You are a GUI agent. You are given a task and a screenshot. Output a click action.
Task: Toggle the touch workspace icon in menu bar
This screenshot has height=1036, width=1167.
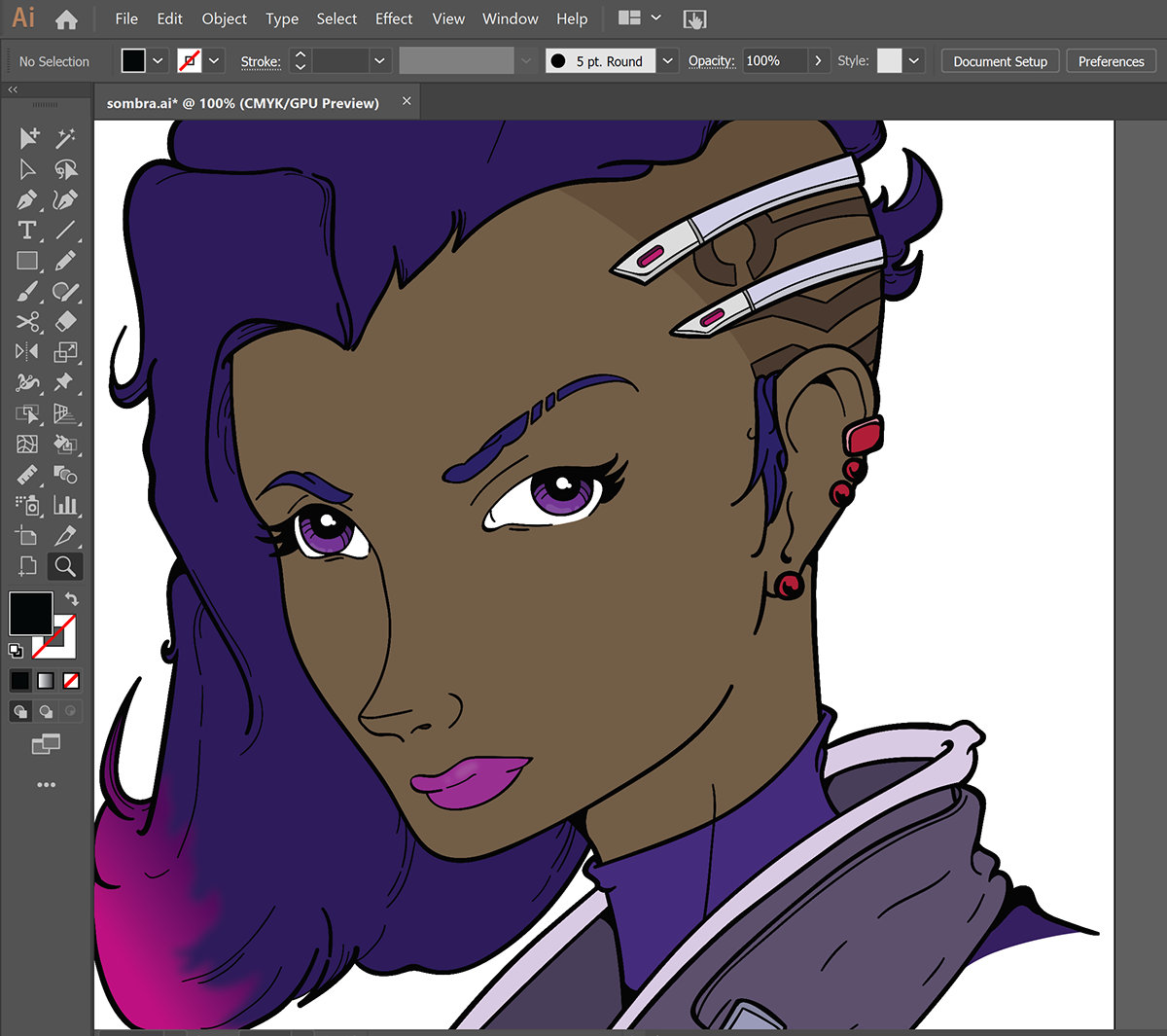pyautogui.click(x=694, y=18)
